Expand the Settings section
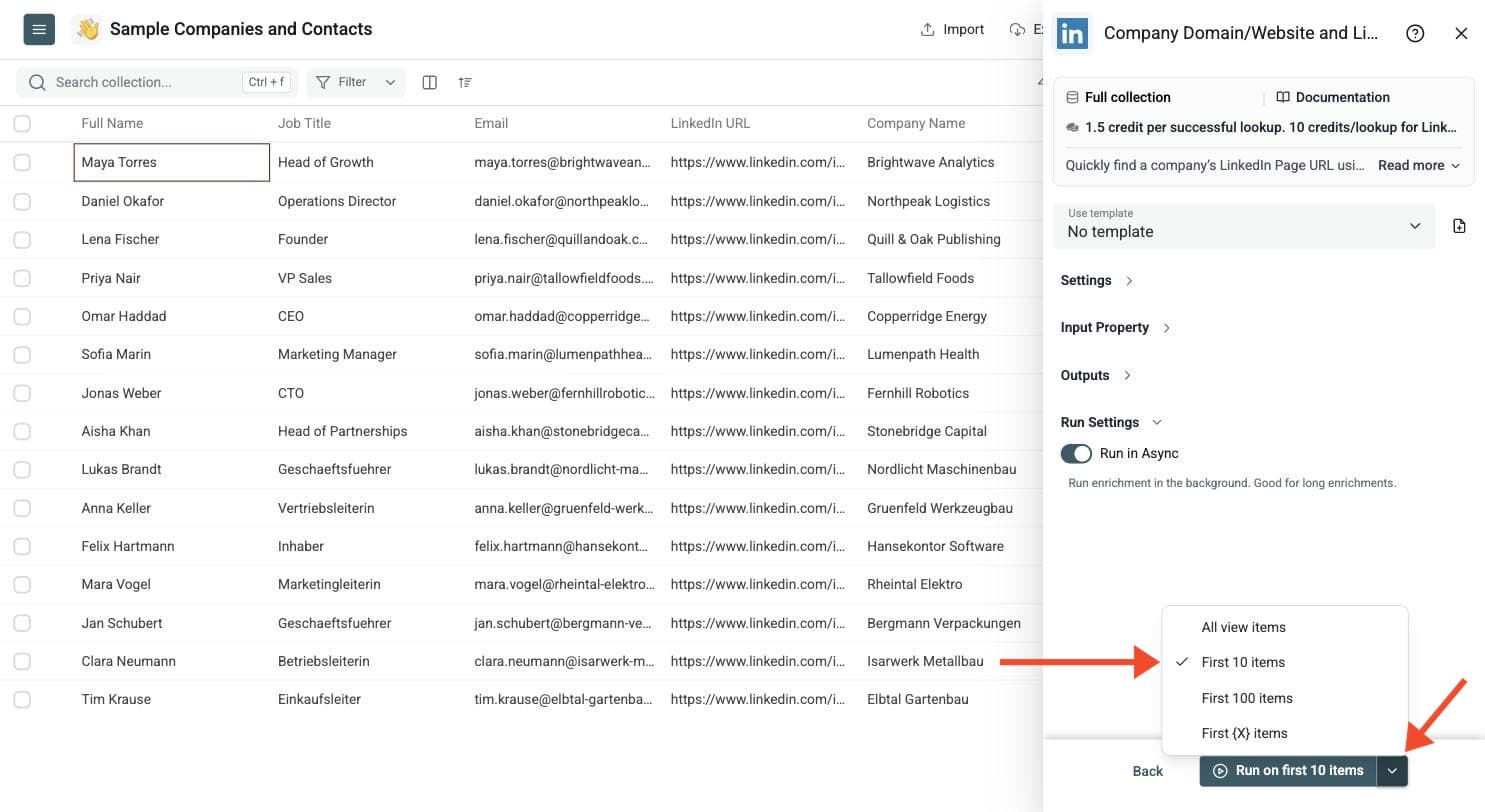 pos(1097,280)
